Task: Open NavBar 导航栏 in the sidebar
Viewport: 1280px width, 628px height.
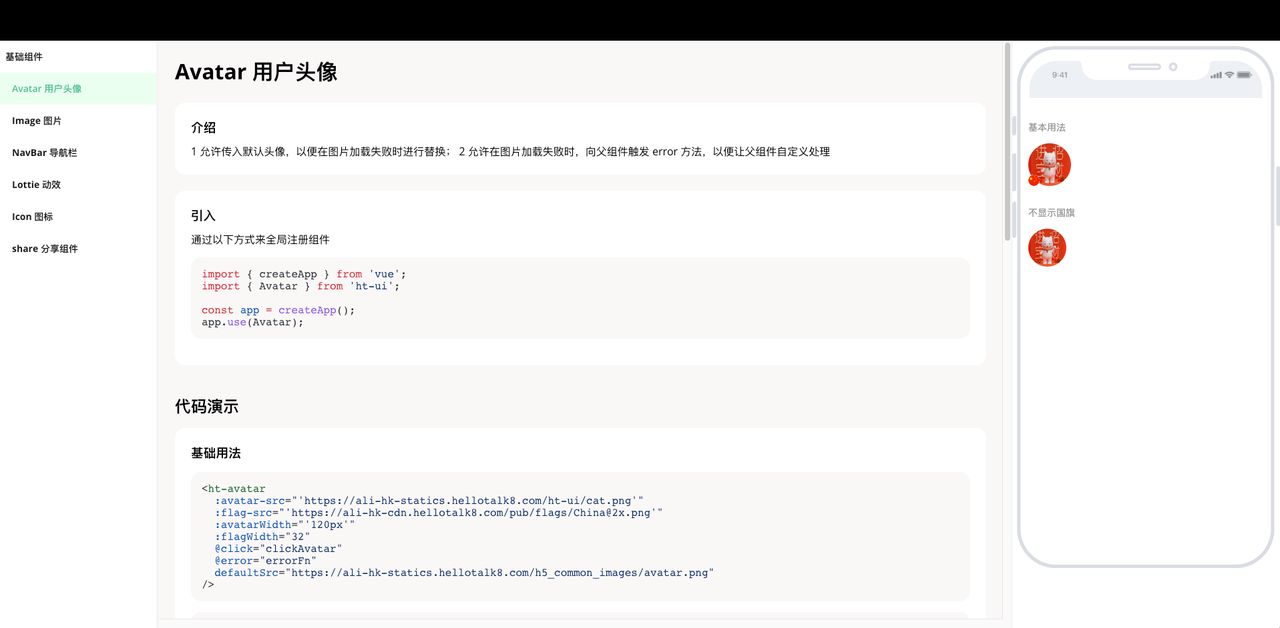Action: (x=78, y=153)
